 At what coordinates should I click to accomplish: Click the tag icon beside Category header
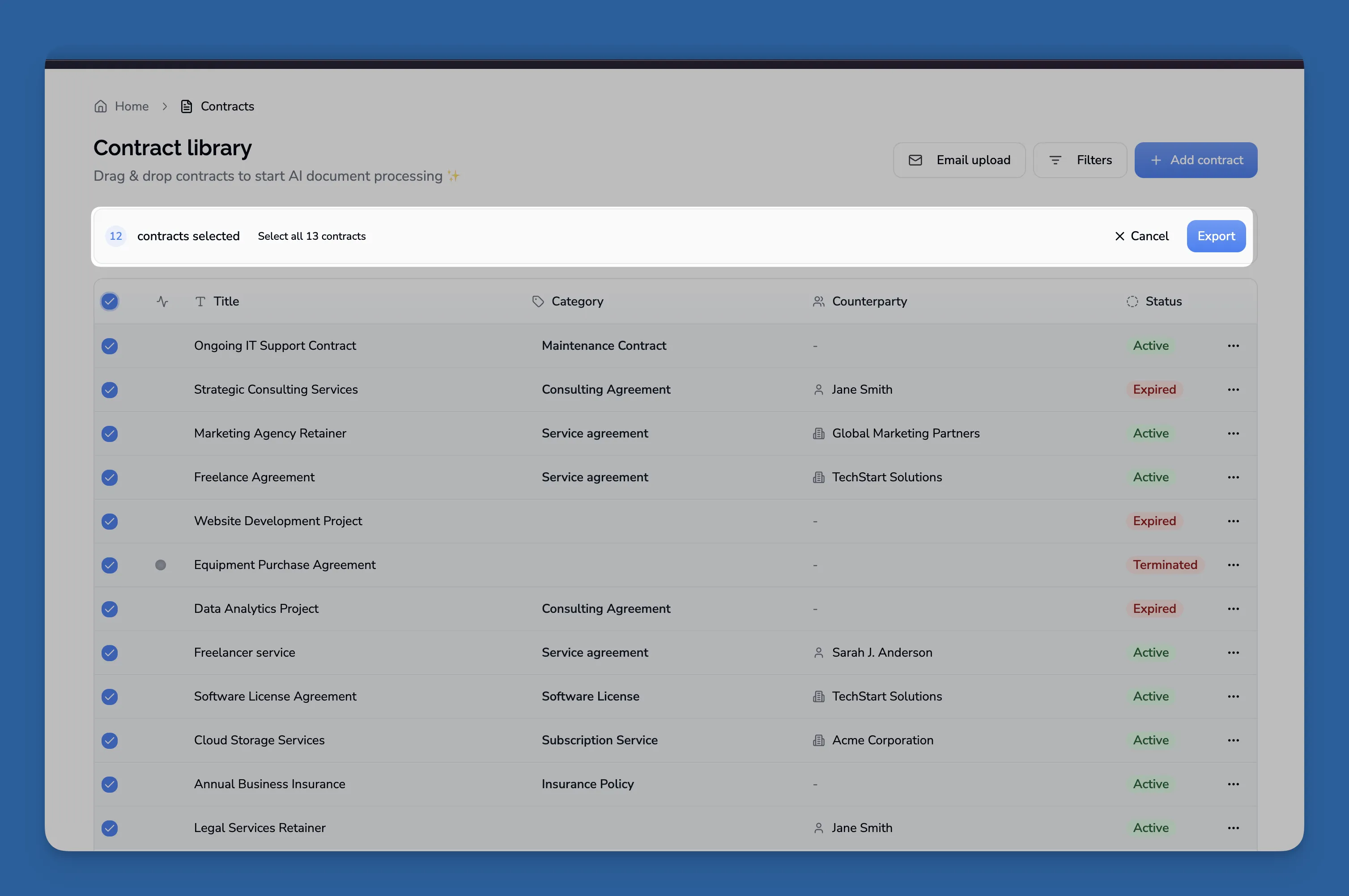coord(537,301)
